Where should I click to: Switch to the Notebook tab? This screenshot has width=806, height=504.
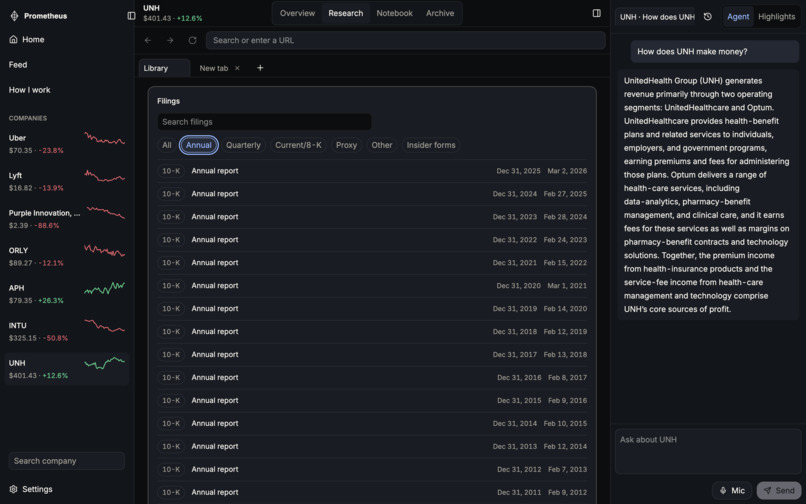[394, 13]
